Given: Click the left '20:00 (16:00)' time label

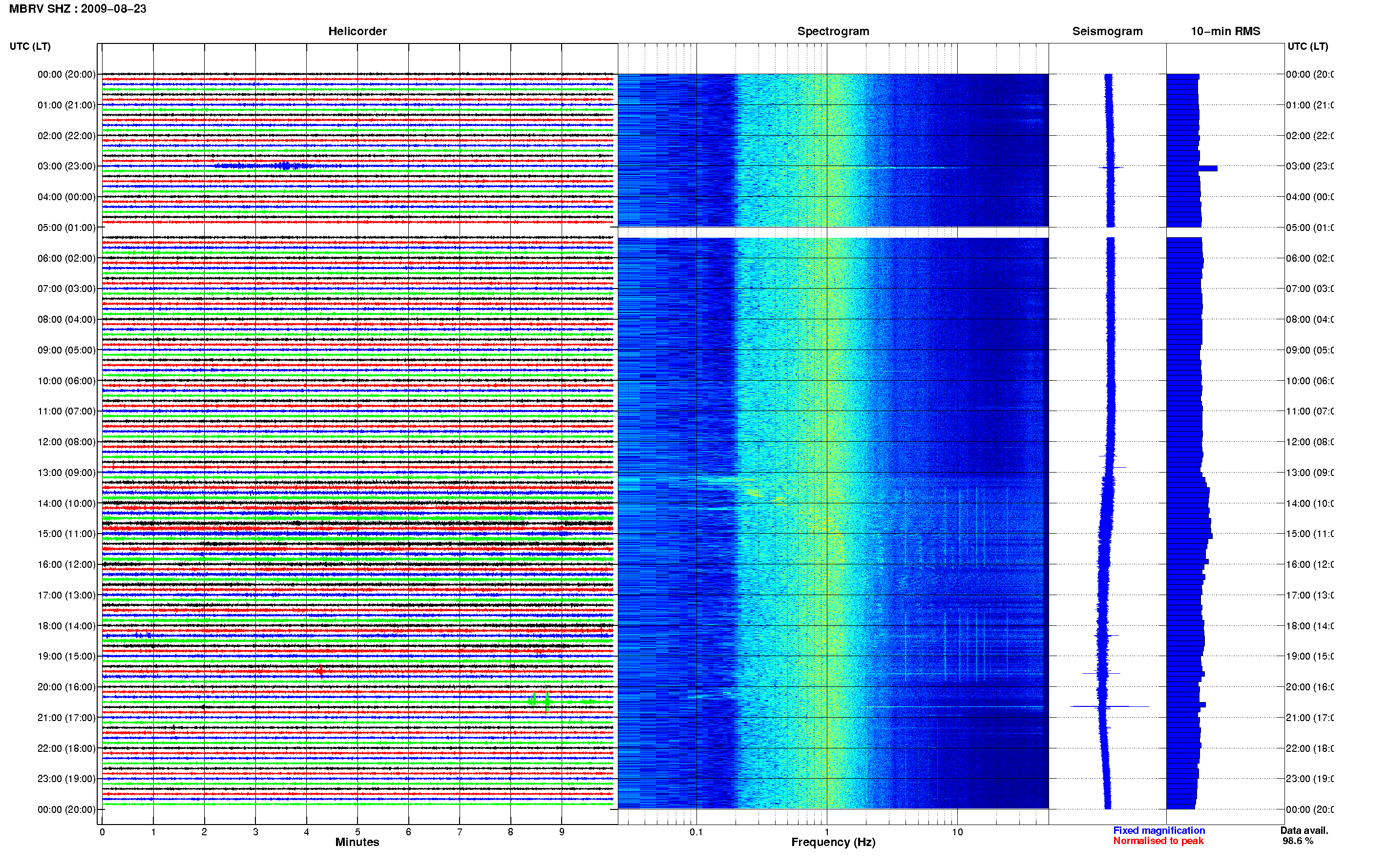Looking at the screenshot, I should [66, 687].
